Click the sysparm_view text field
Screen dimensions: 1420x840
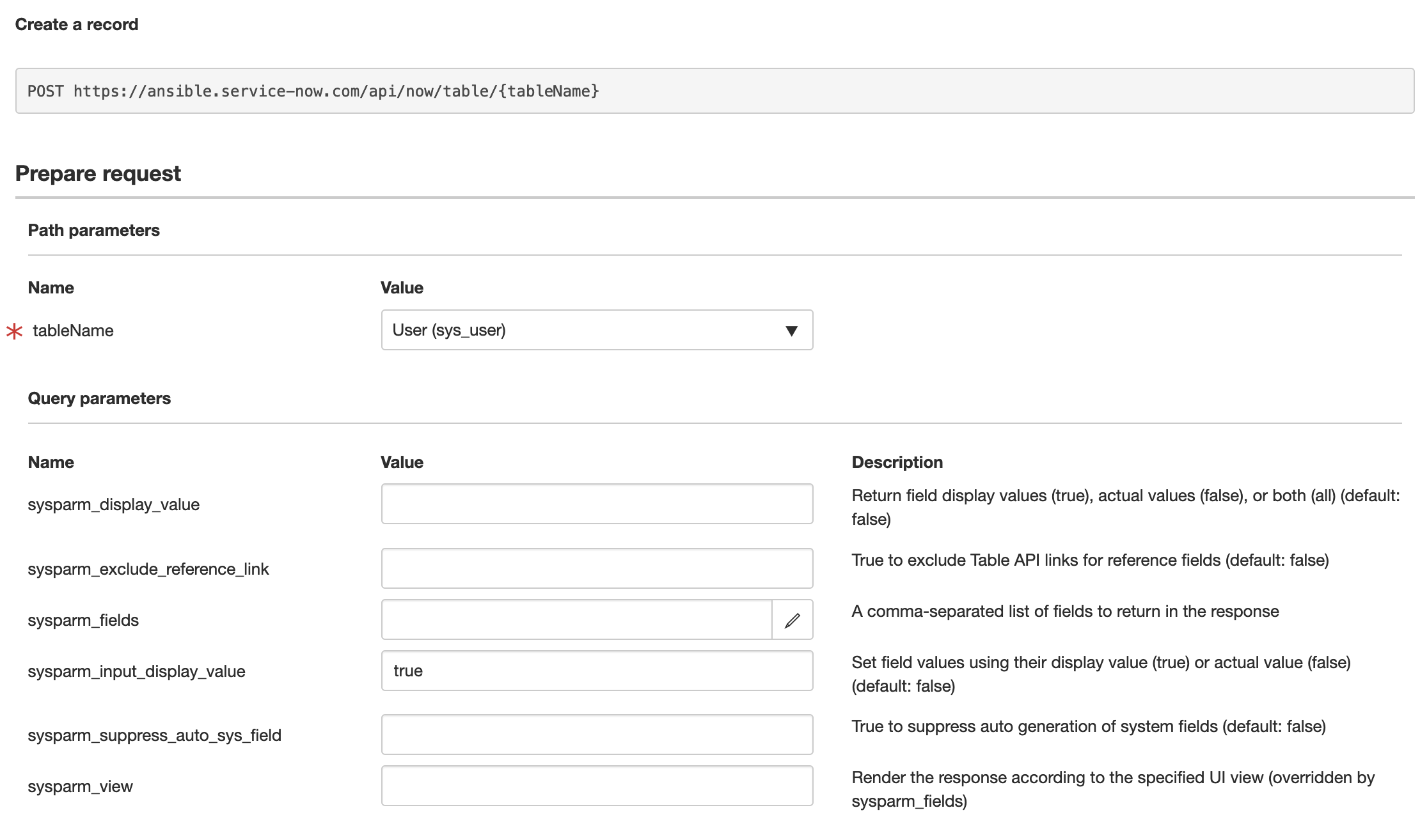pos(596,786)
